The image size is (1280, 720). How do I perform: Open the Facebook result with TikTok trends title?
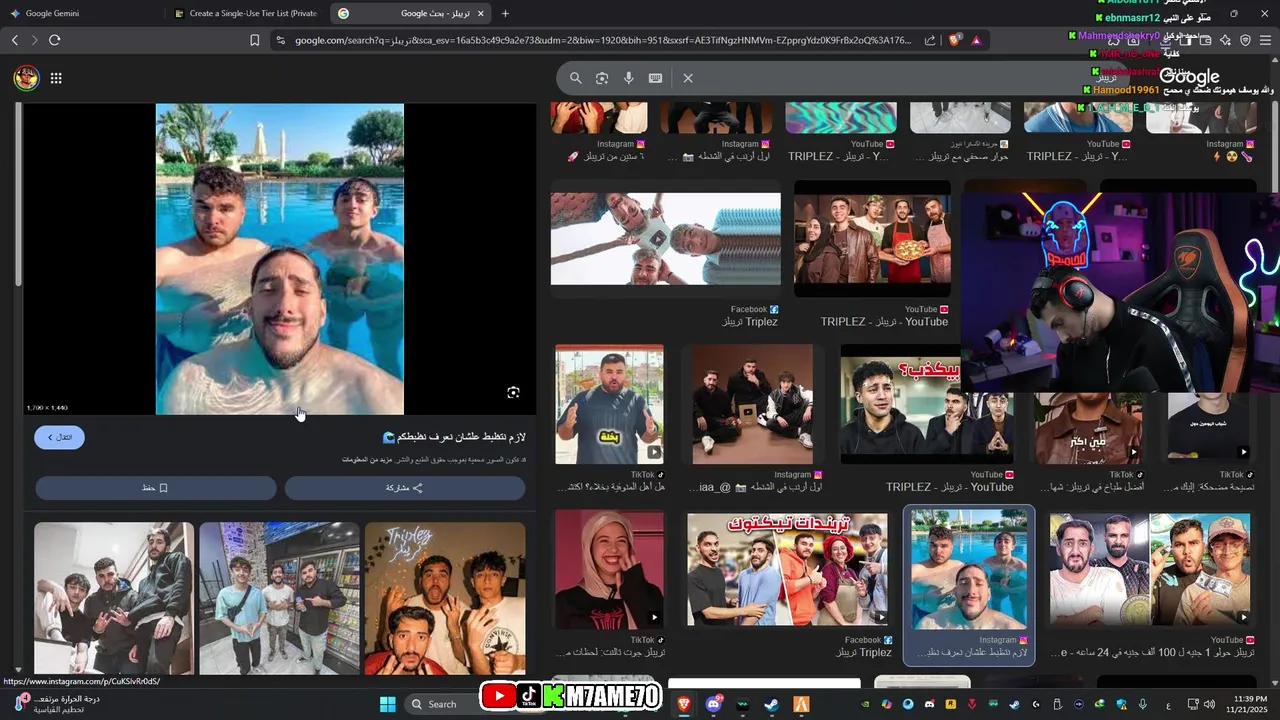pos(787,568)
